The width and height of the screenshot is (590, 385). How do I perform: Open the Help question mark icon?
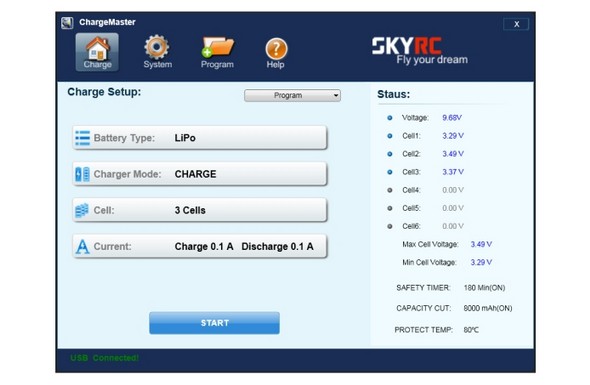[276, 53]
